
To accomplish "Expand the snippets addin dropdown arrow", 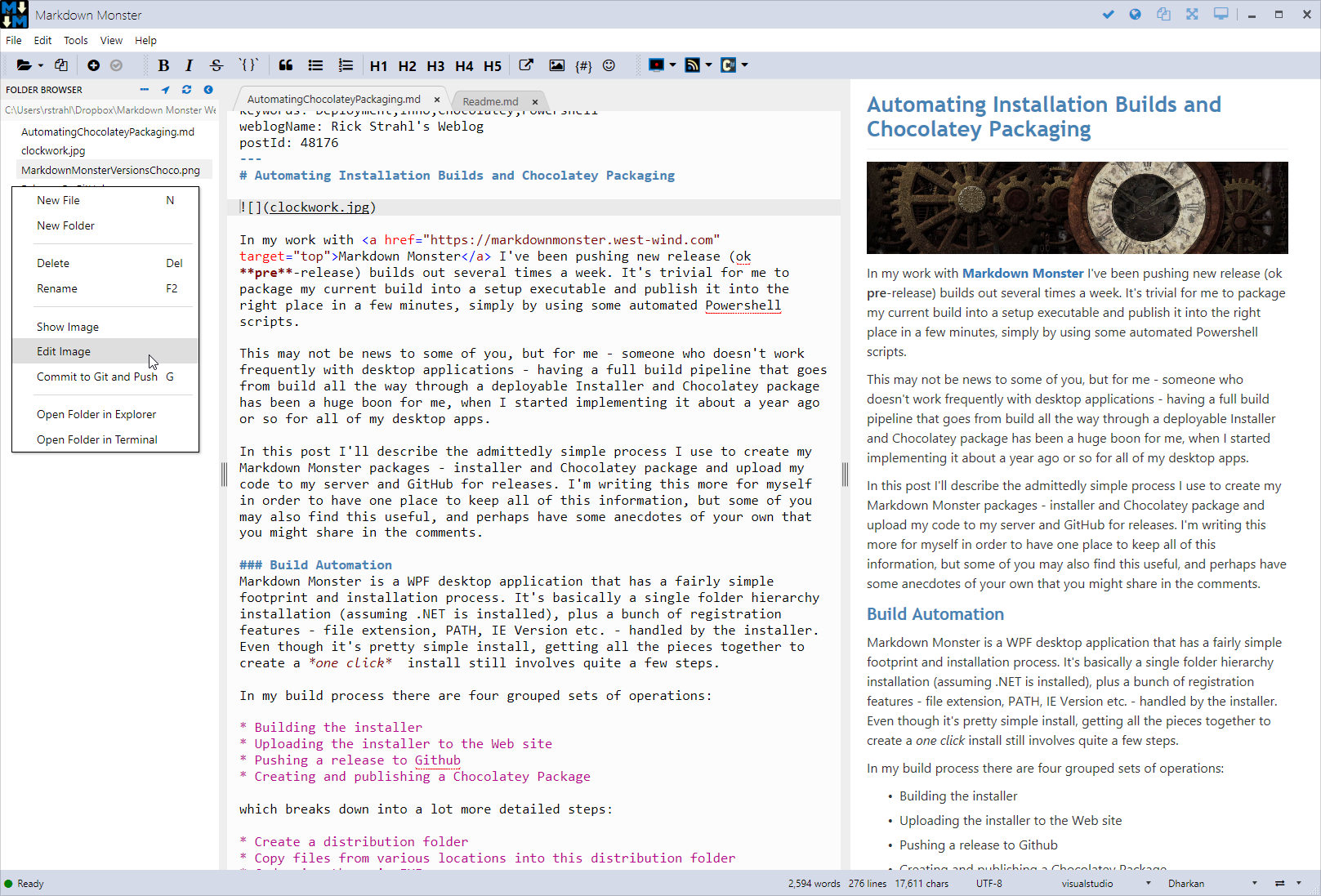I will [744, 65].
